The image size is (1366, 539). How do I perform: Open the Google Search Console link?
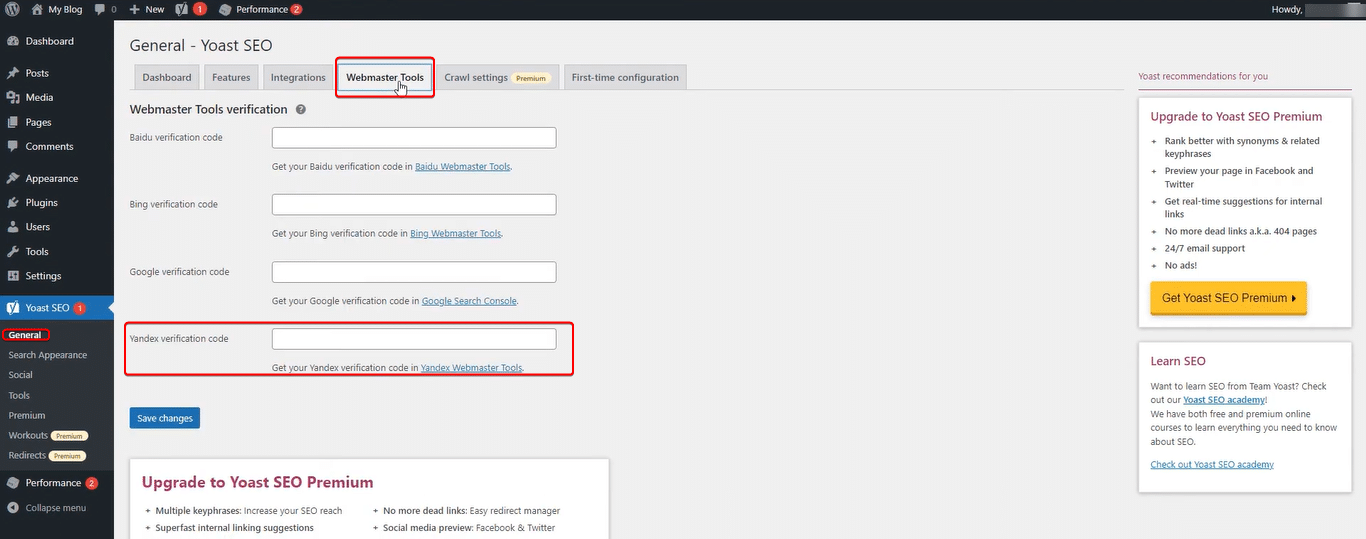click(469, 301)
